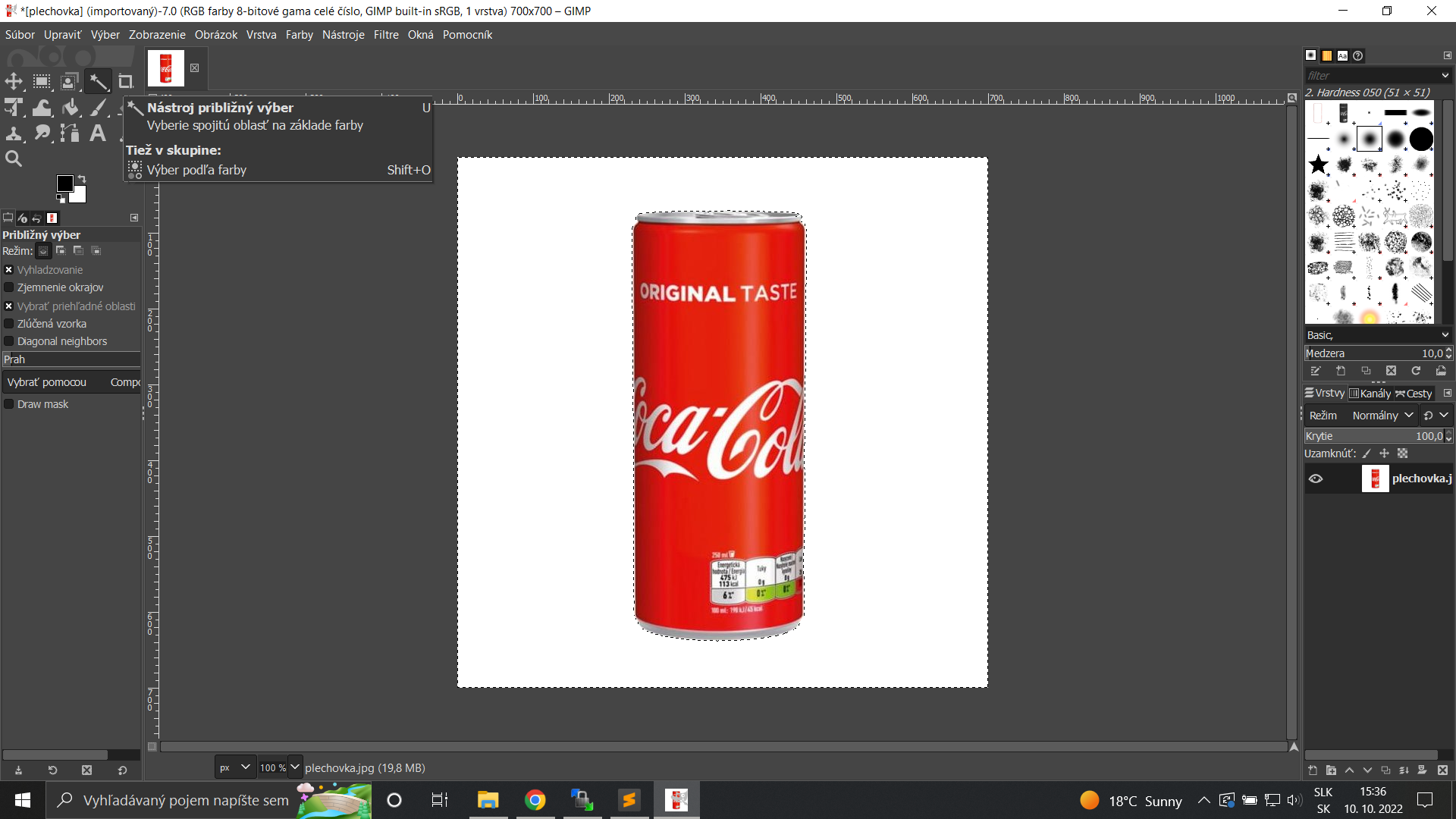Select the Move tool in toolbox
The image size is (1456, 819).
click(14, 82)
